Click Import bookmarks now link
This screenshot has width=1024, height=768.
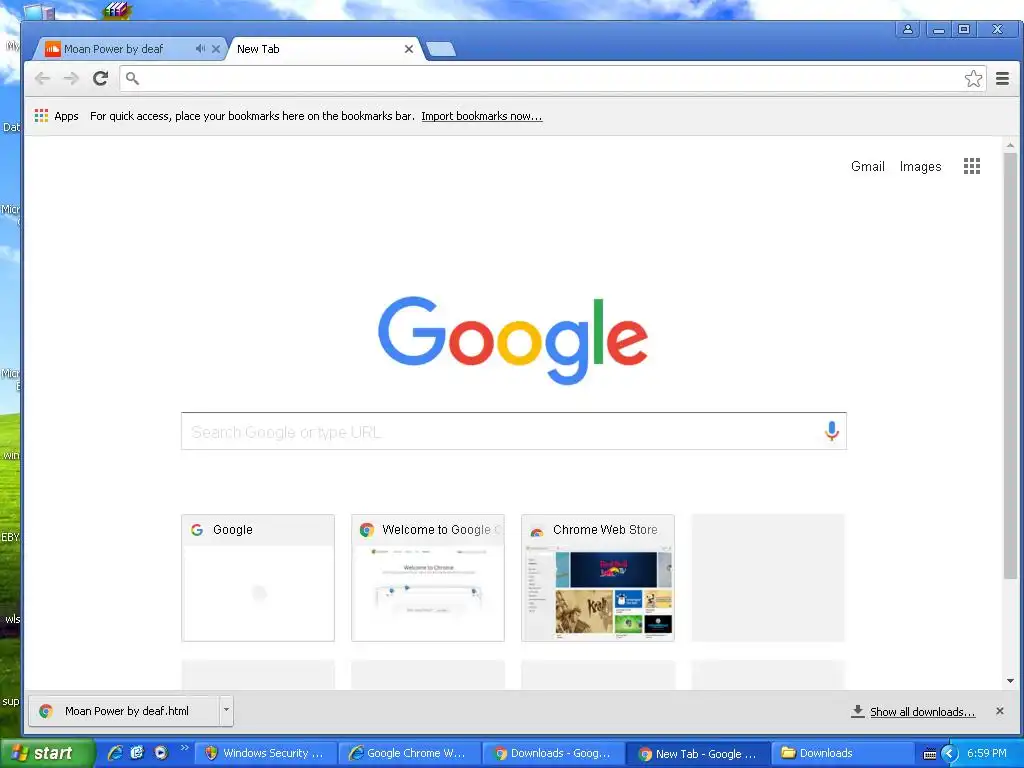pyautogui.click(x=481, y=116)
